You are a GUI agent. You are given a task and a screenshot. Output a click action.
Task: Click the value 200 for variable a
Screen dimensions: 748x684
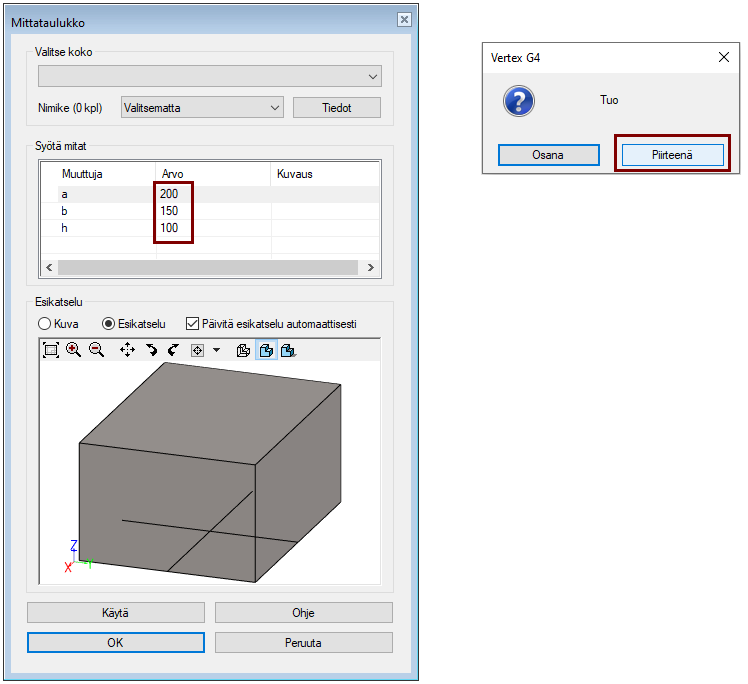(169, 194)
